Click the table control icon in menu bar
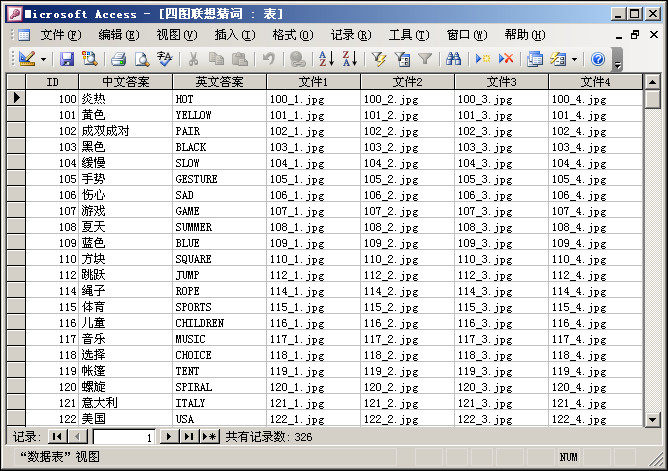668x471 pixels. pyautogui.click(x=24, y=35)
